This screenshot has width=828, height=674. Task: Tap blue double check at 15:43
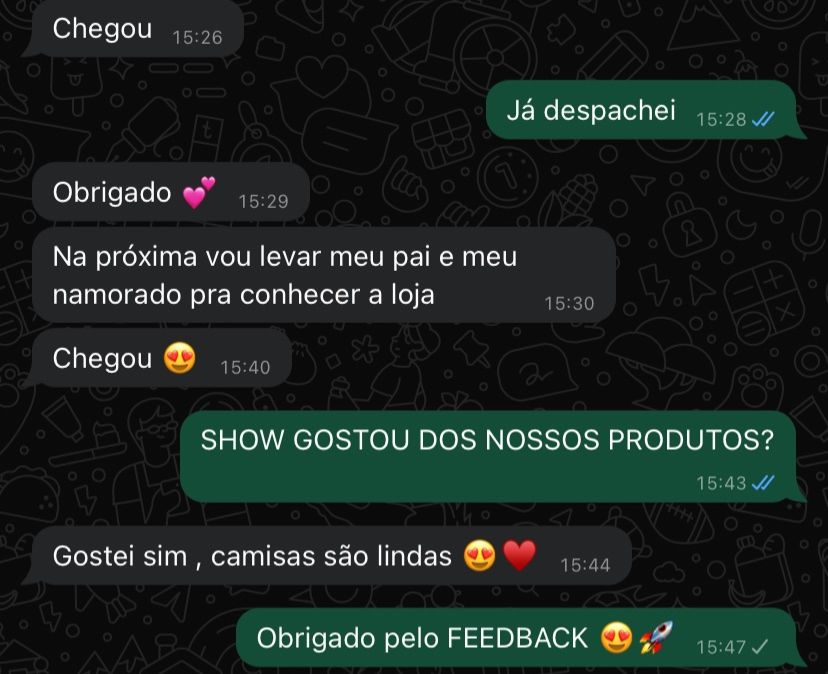763,482
